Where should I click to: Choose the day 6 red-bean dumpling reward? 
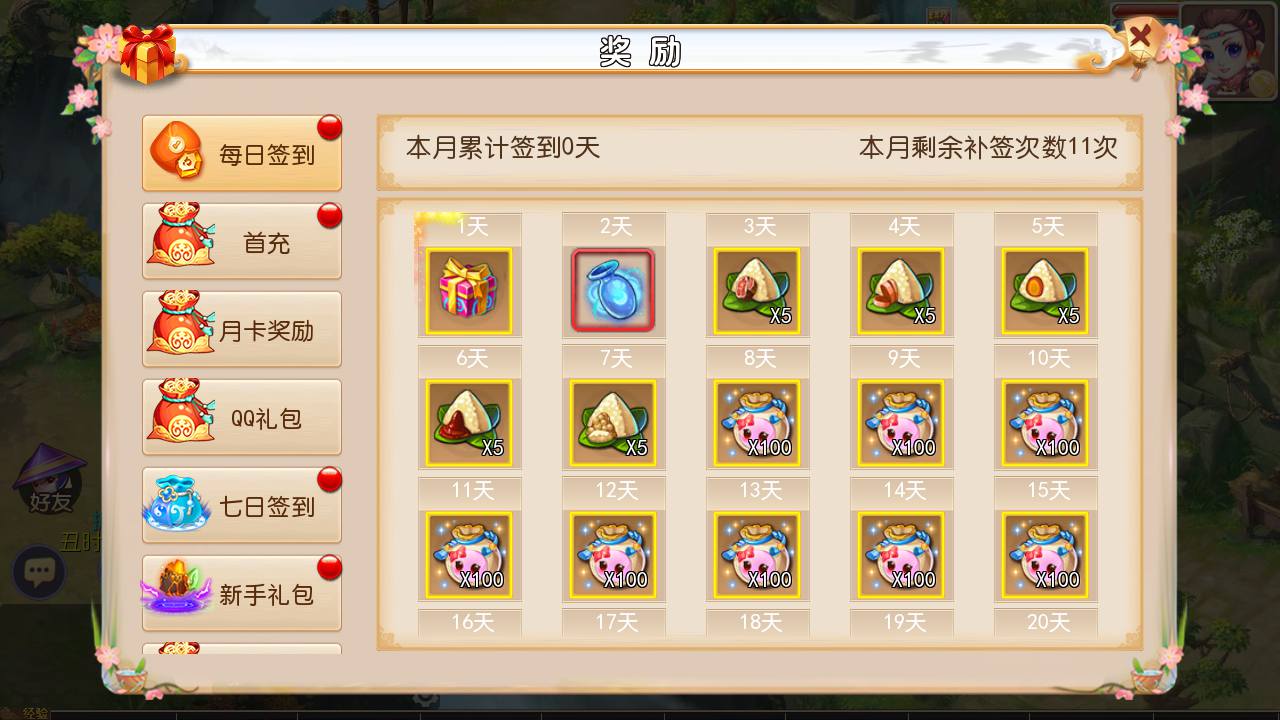pyautogui.click(x=469, y=423)
